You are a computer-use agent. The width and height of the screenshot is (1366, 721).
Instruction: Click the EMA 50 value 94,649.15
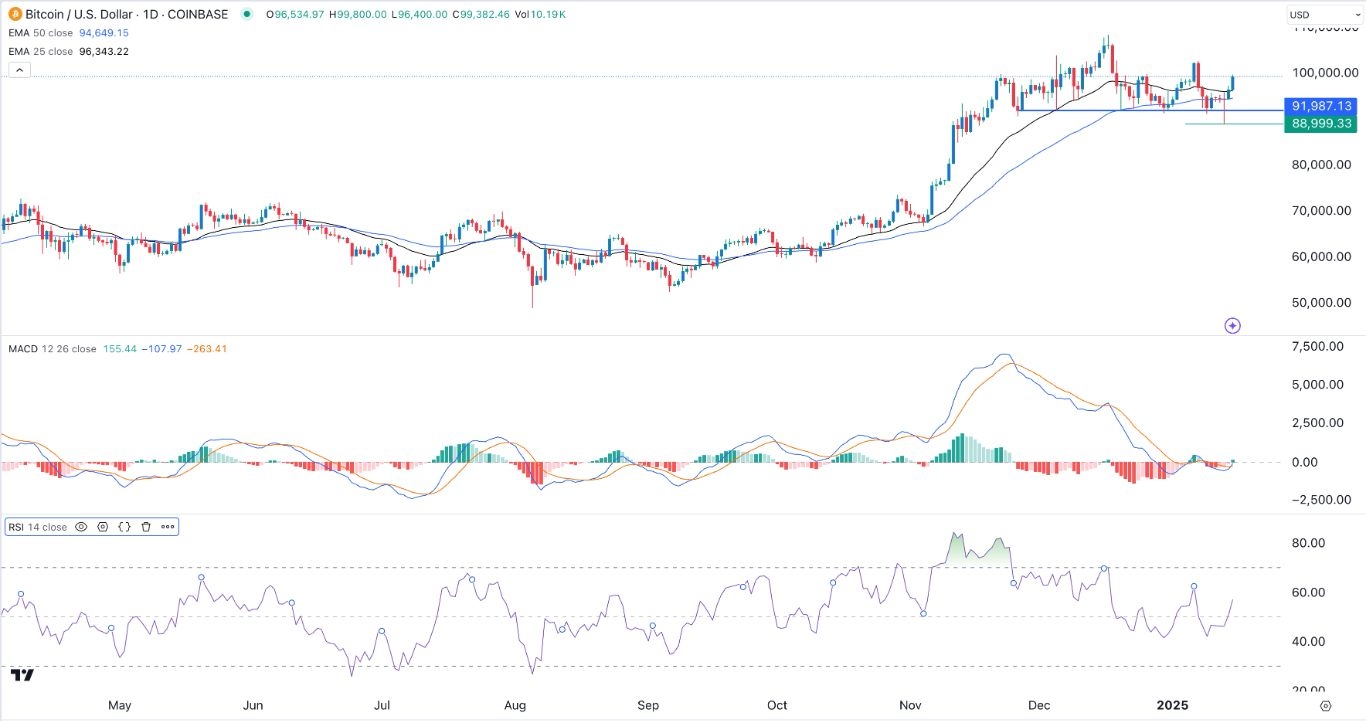click(106, 33)
